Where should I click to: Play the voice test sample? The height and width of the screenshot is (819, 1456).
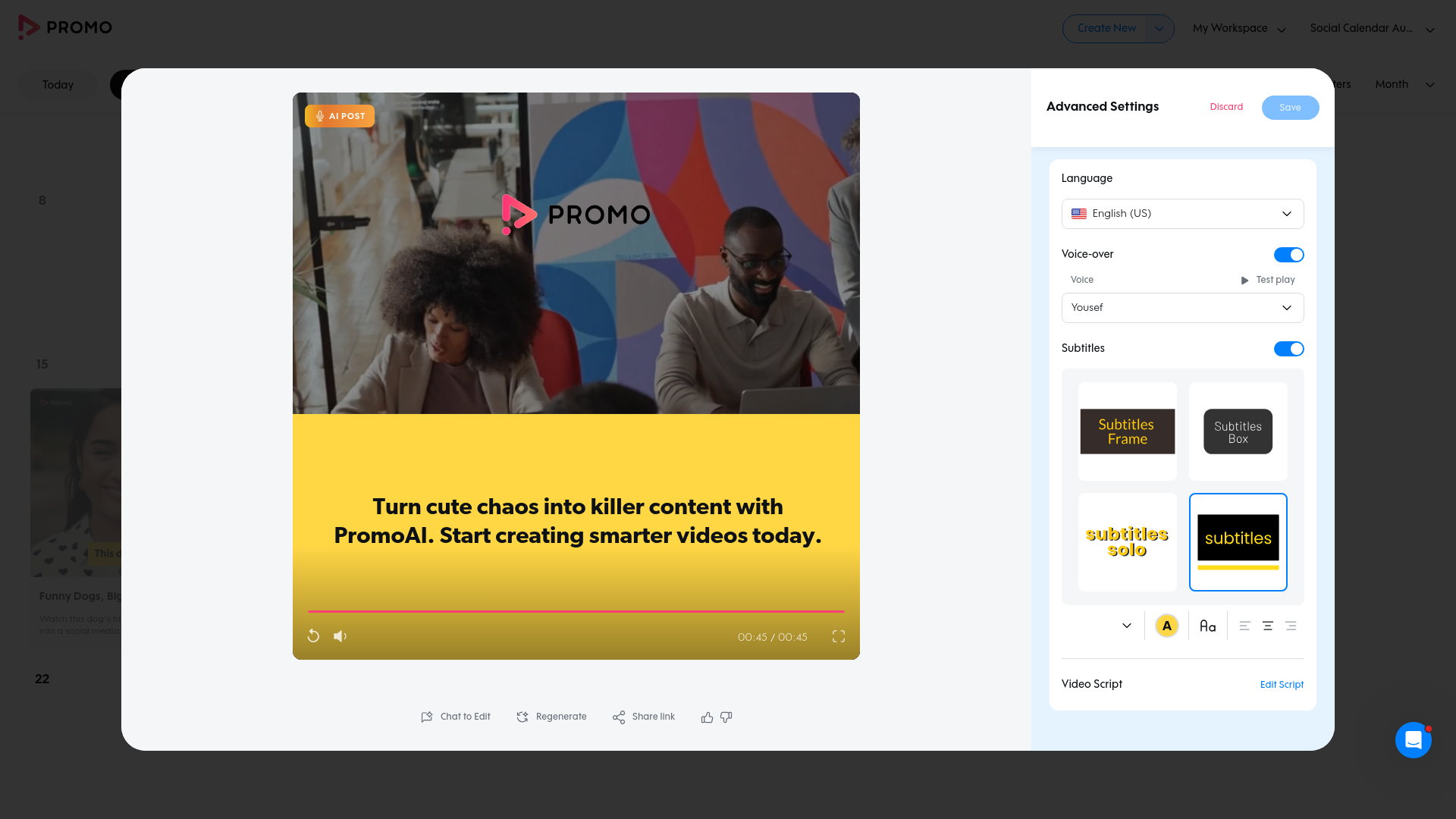coord(1268,280)
